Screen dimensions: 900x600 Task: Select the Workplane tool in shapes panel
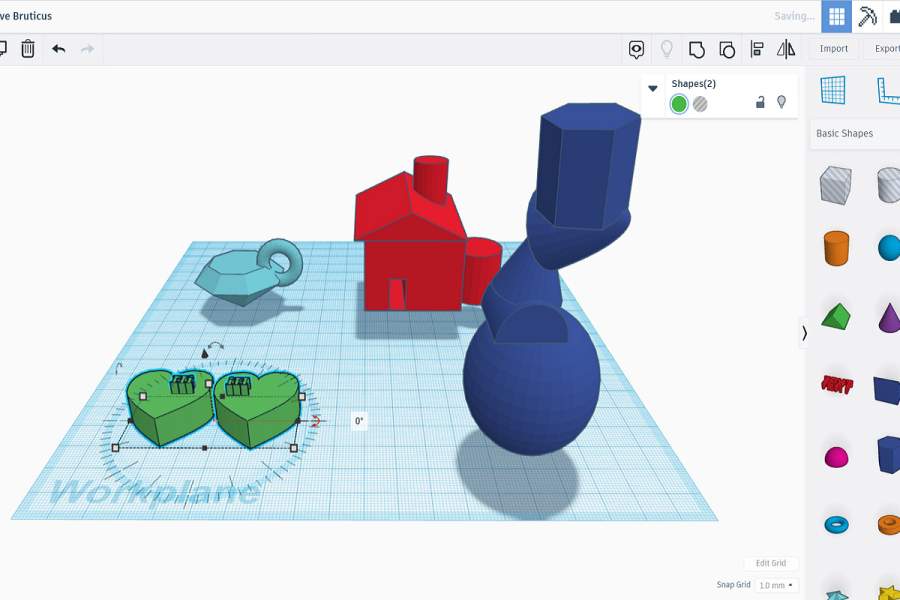pos(833,90)
